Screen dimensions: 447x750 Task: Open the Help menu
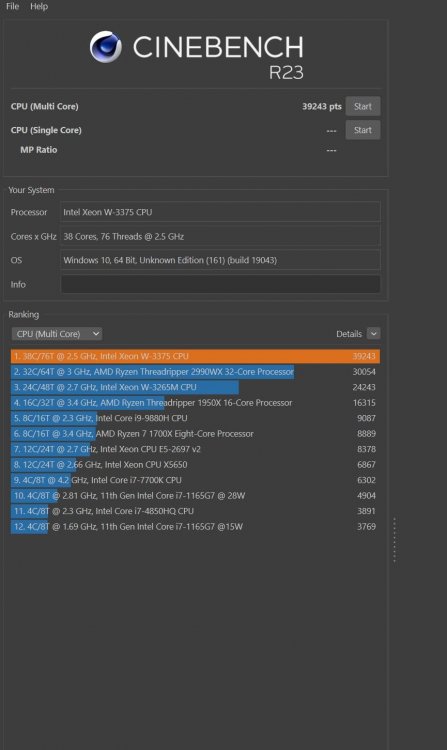pyautogui.click(x=39, y=6)
